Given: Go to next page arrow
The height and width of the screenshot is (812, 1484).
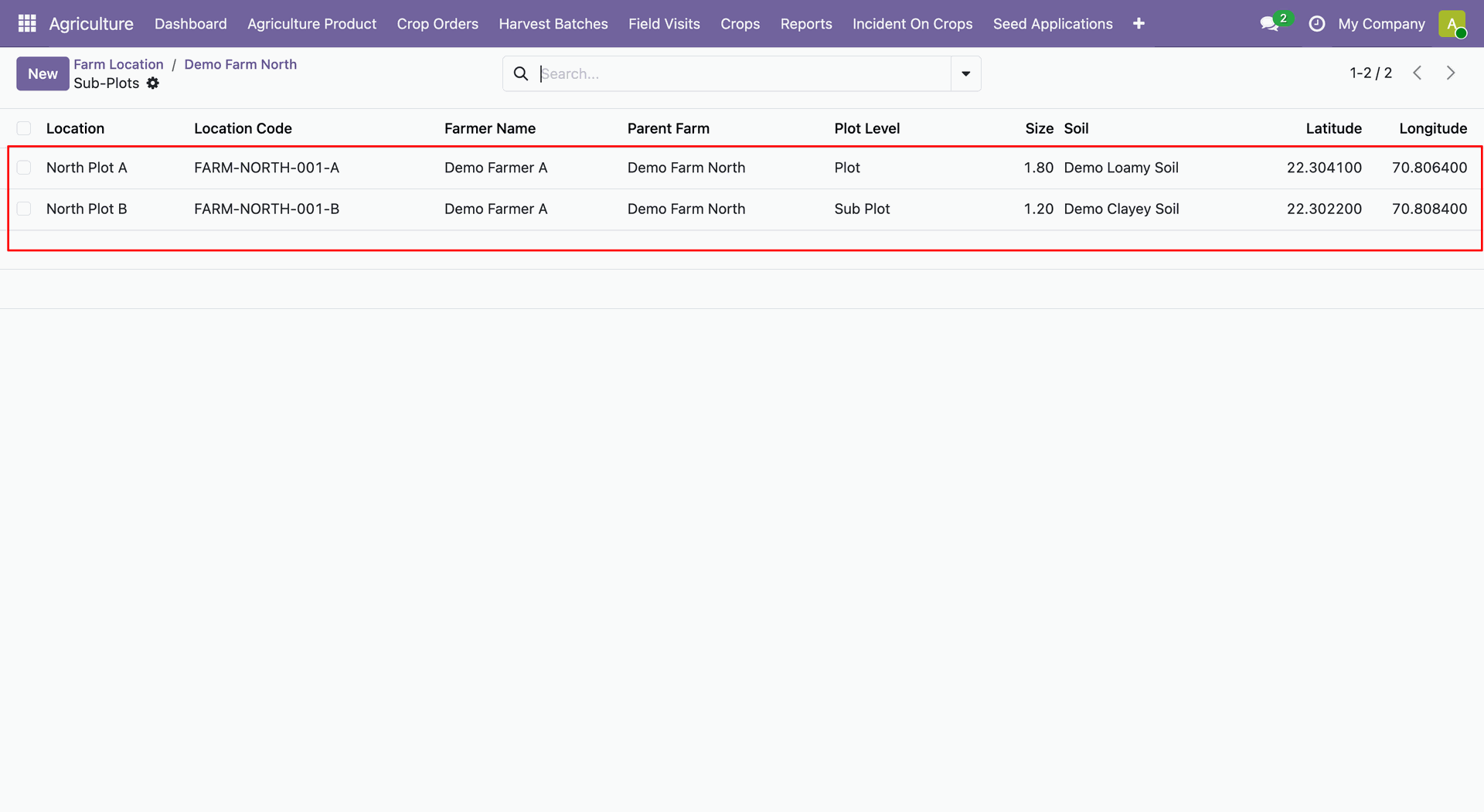Looking at the screenshot, I should (1451, 73).
